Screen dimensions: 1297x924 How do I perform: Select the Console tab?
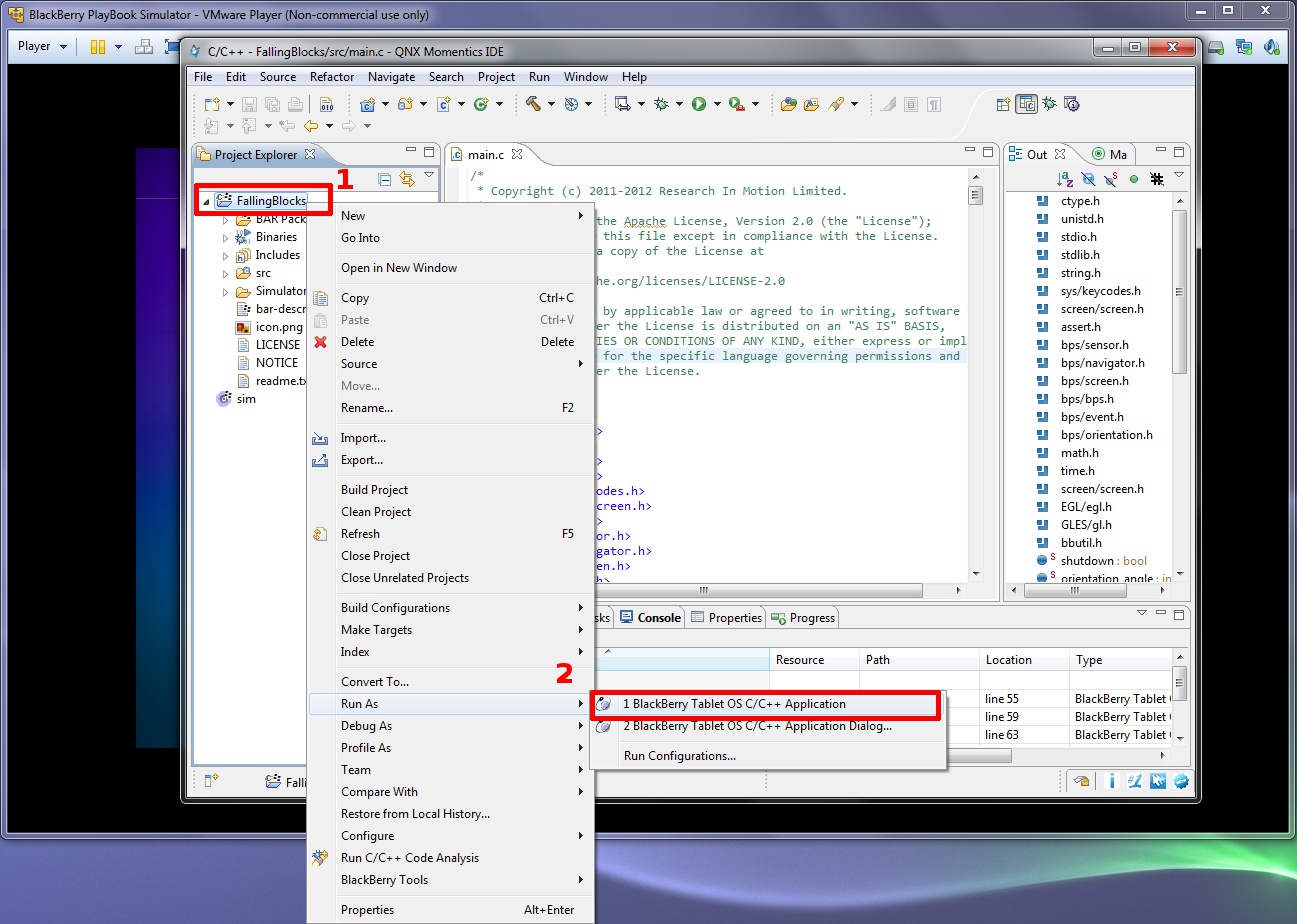point(650,618)
